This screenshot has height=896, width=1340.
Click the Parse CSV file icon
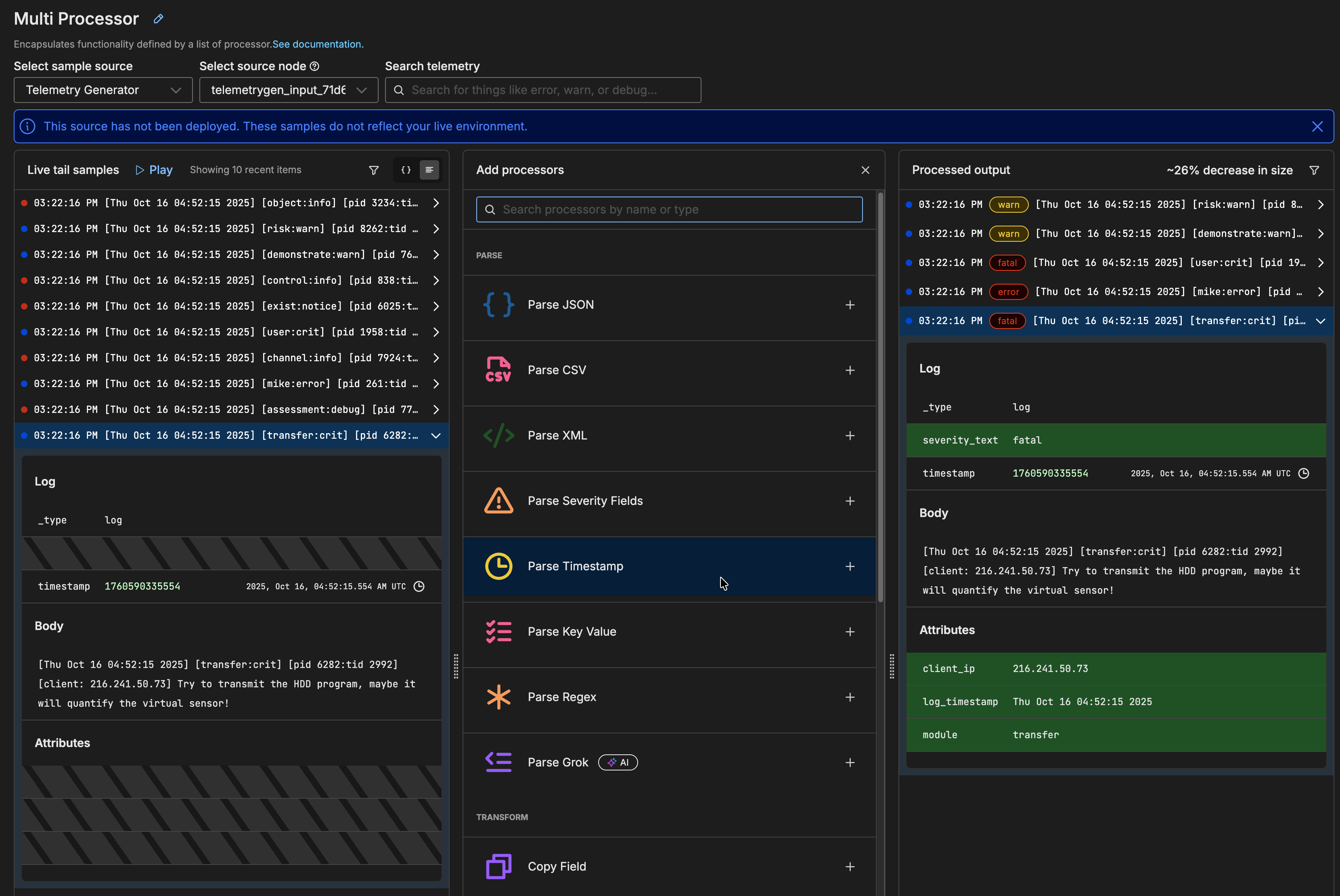coord(498,370)
